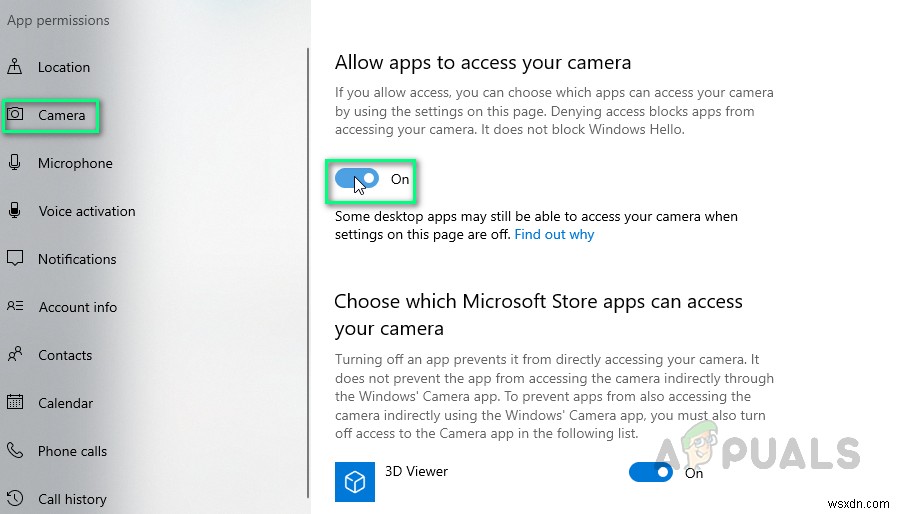Disable camera access for 3D Viewer

tap(650, 472)
